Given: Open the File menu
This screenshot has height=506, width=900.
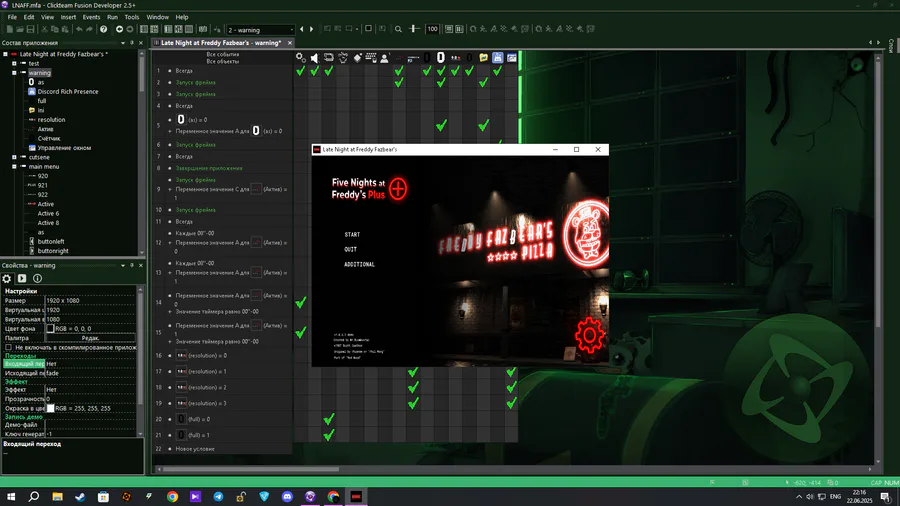Looking at the screenshot, I should tap(12, 17).
